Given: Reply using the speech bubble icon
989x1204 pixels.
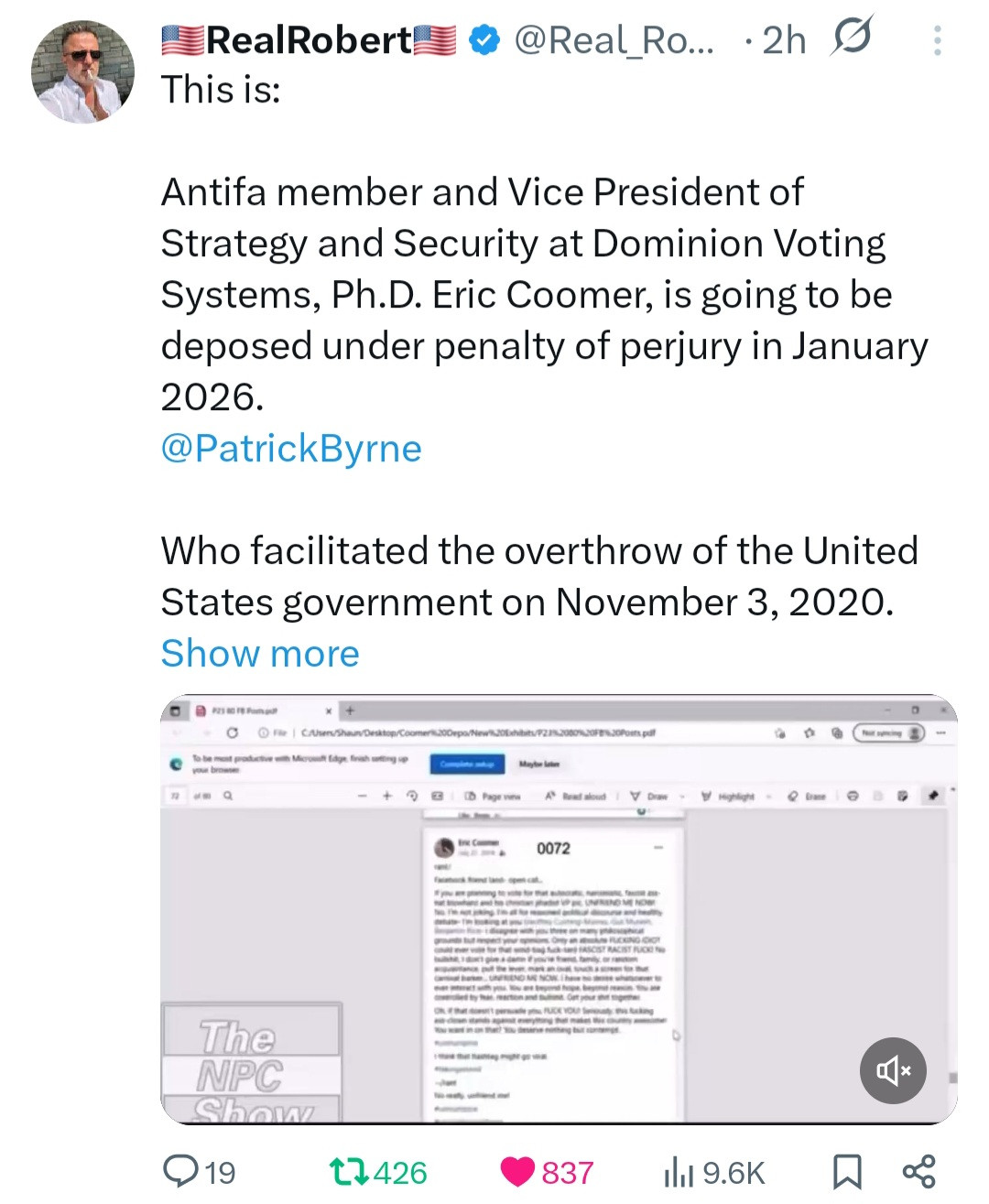Looking at the screenshot, I should 181,1171.
